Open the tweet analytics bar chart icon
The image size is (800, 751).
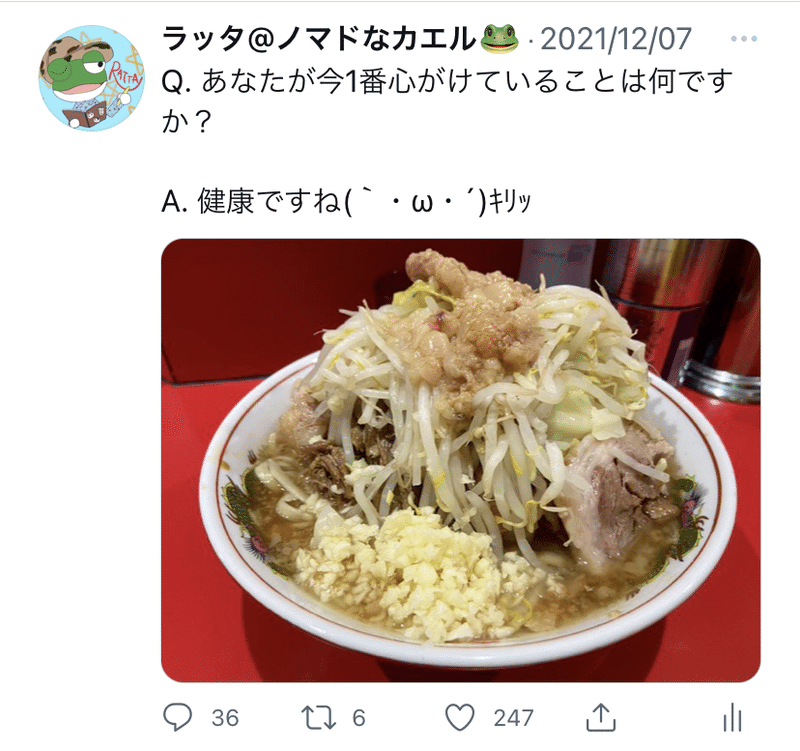(x=732, y=717)
